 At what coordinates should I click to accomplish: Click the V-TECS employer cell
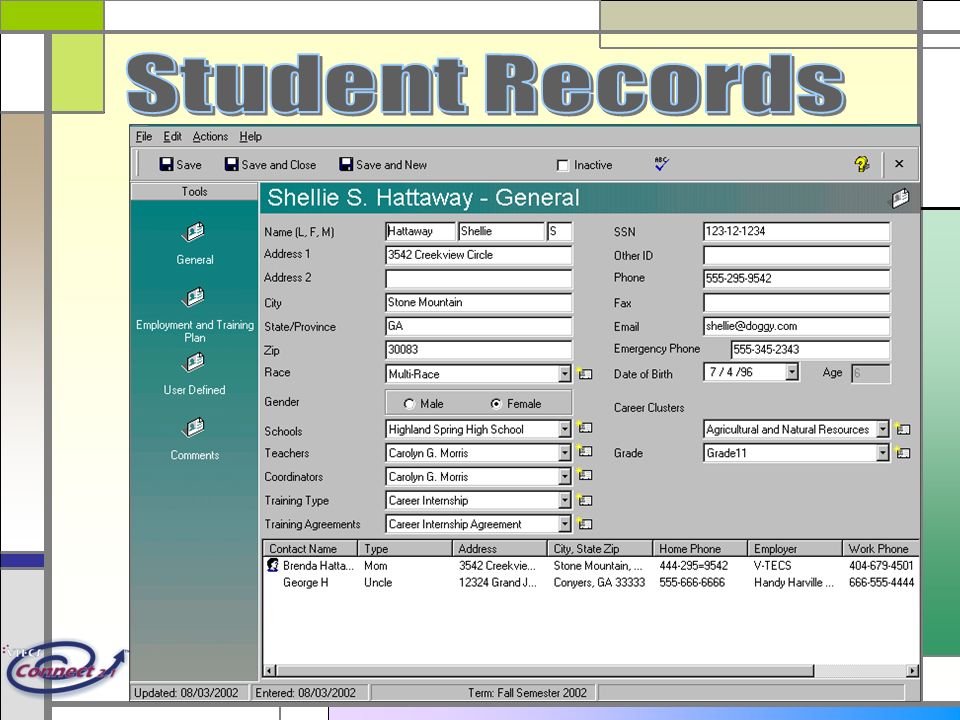[x=772, y=566]
